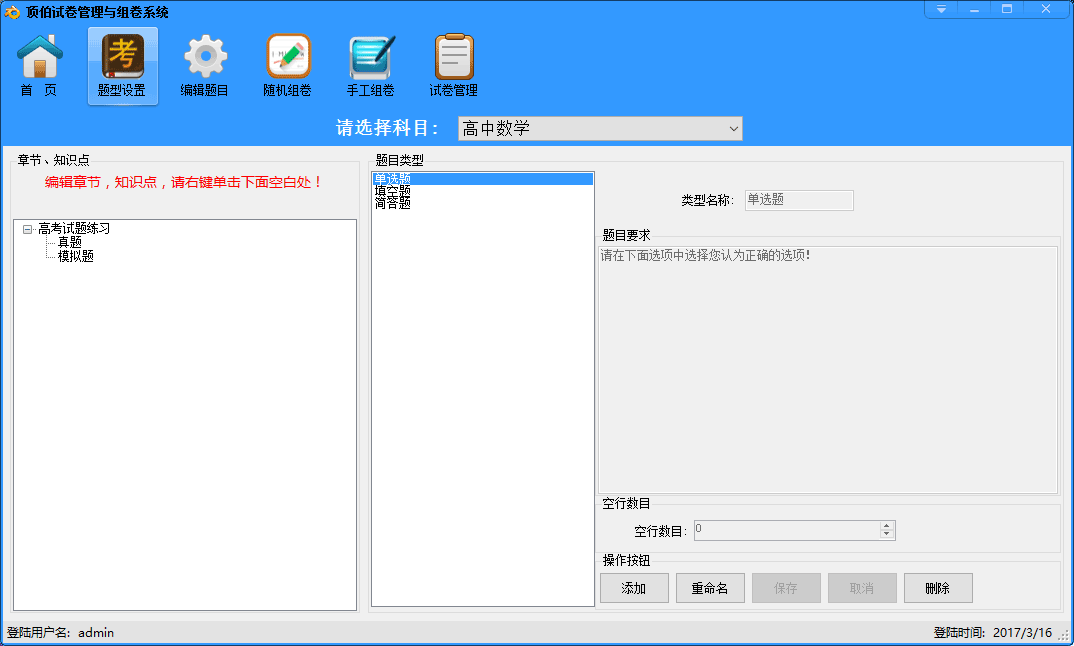Screen dimensions: 1074x646
Task: Maximize the window
Action: click(1007, 9)
